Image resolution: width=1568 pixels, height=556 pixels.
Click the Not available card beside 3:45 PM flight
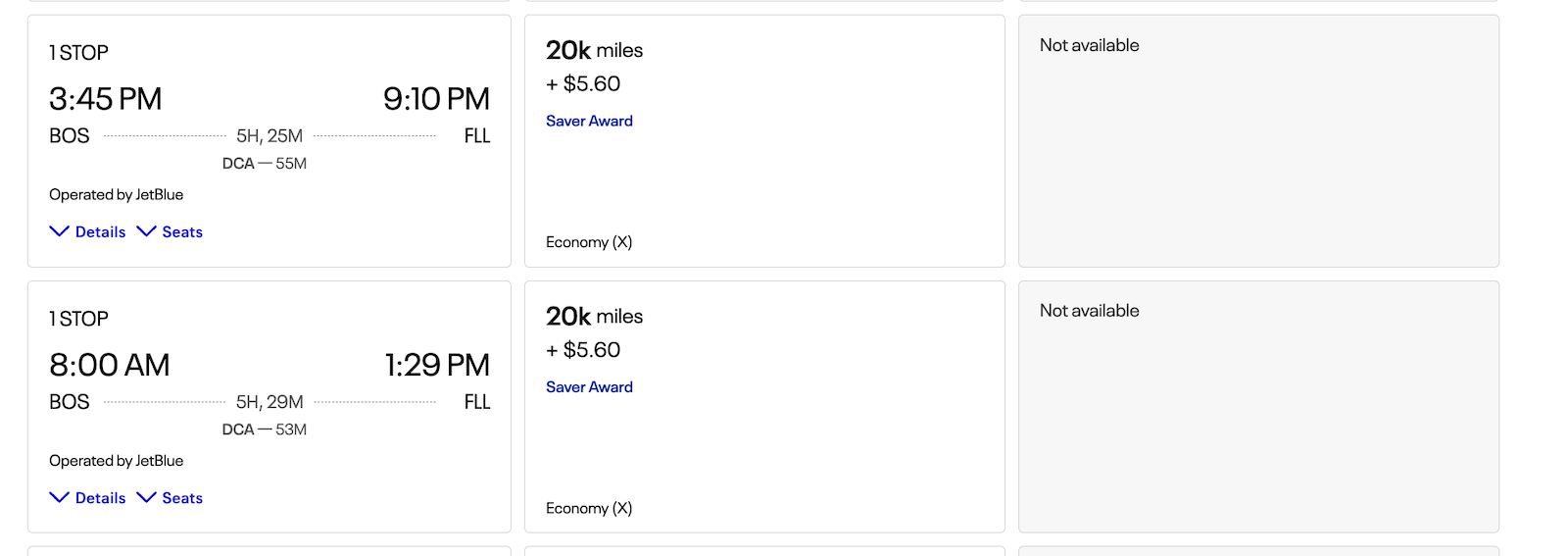coord(1258,141)
